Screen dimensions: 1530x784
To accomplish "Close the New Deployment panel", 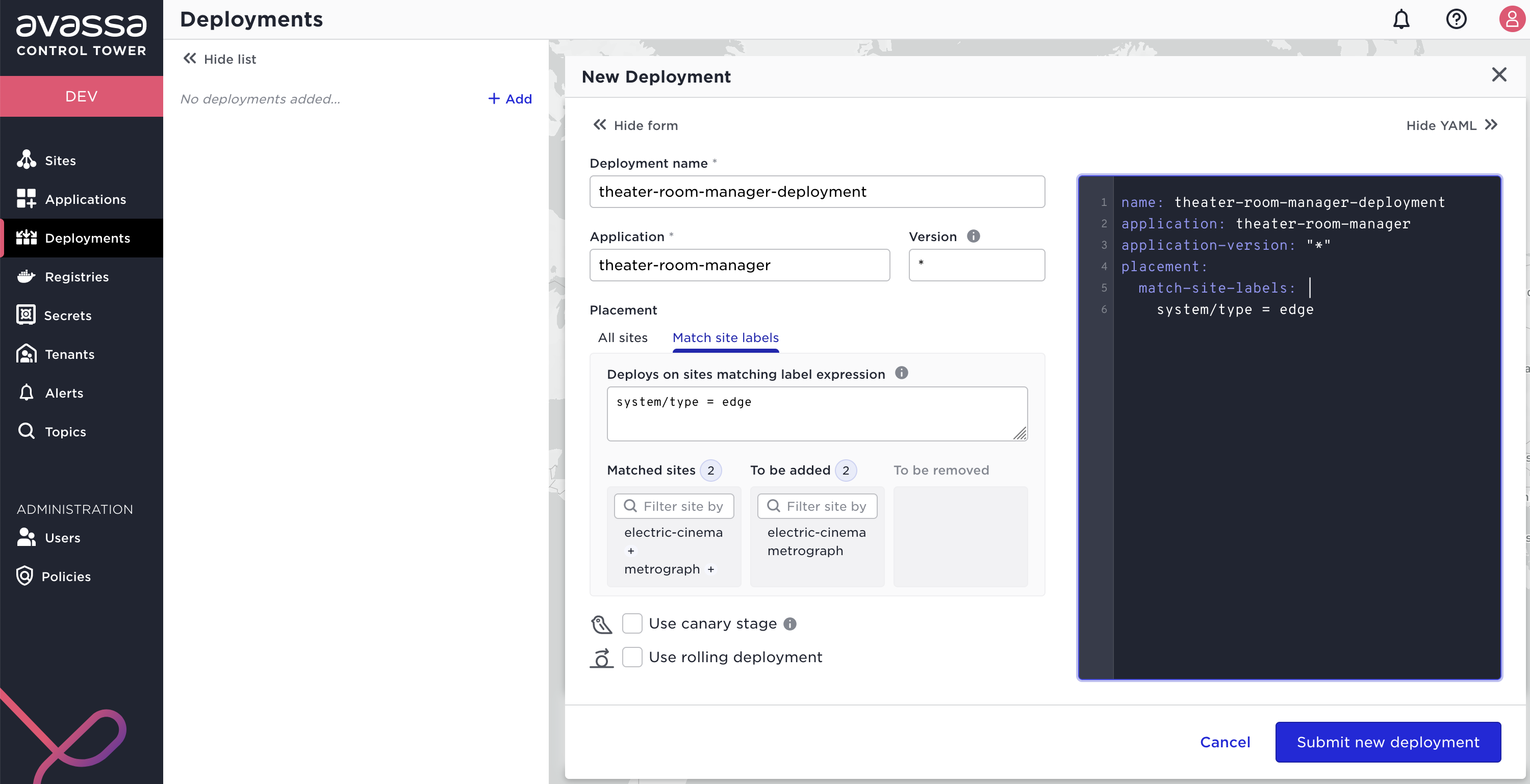I will (x=1499, y=75).
